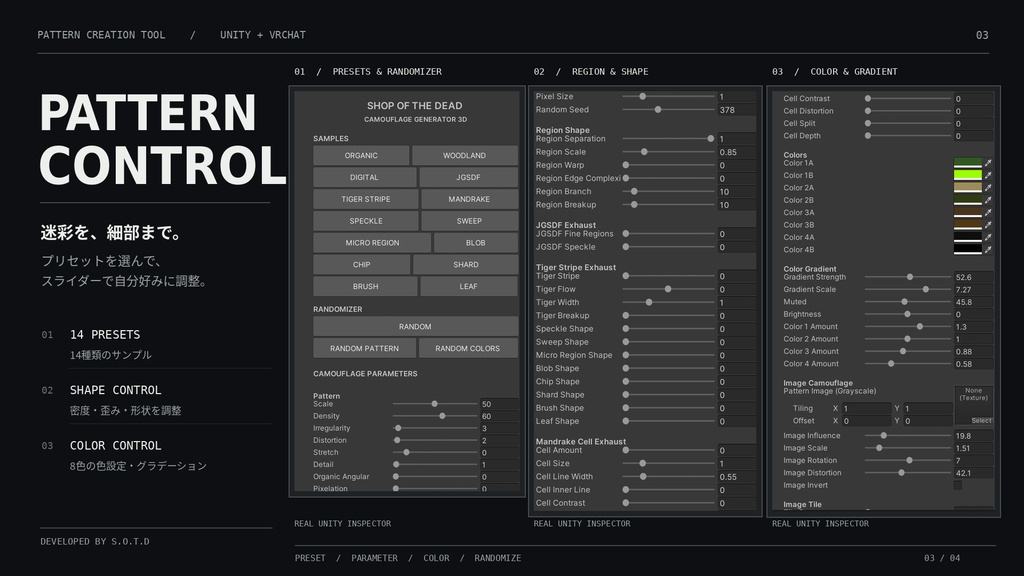
Task: Focus the Offset Y input field
Action: point(927,421)
